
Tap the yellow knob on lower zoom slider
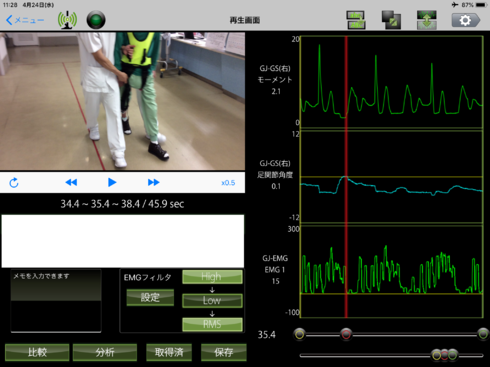pos(436,355)
